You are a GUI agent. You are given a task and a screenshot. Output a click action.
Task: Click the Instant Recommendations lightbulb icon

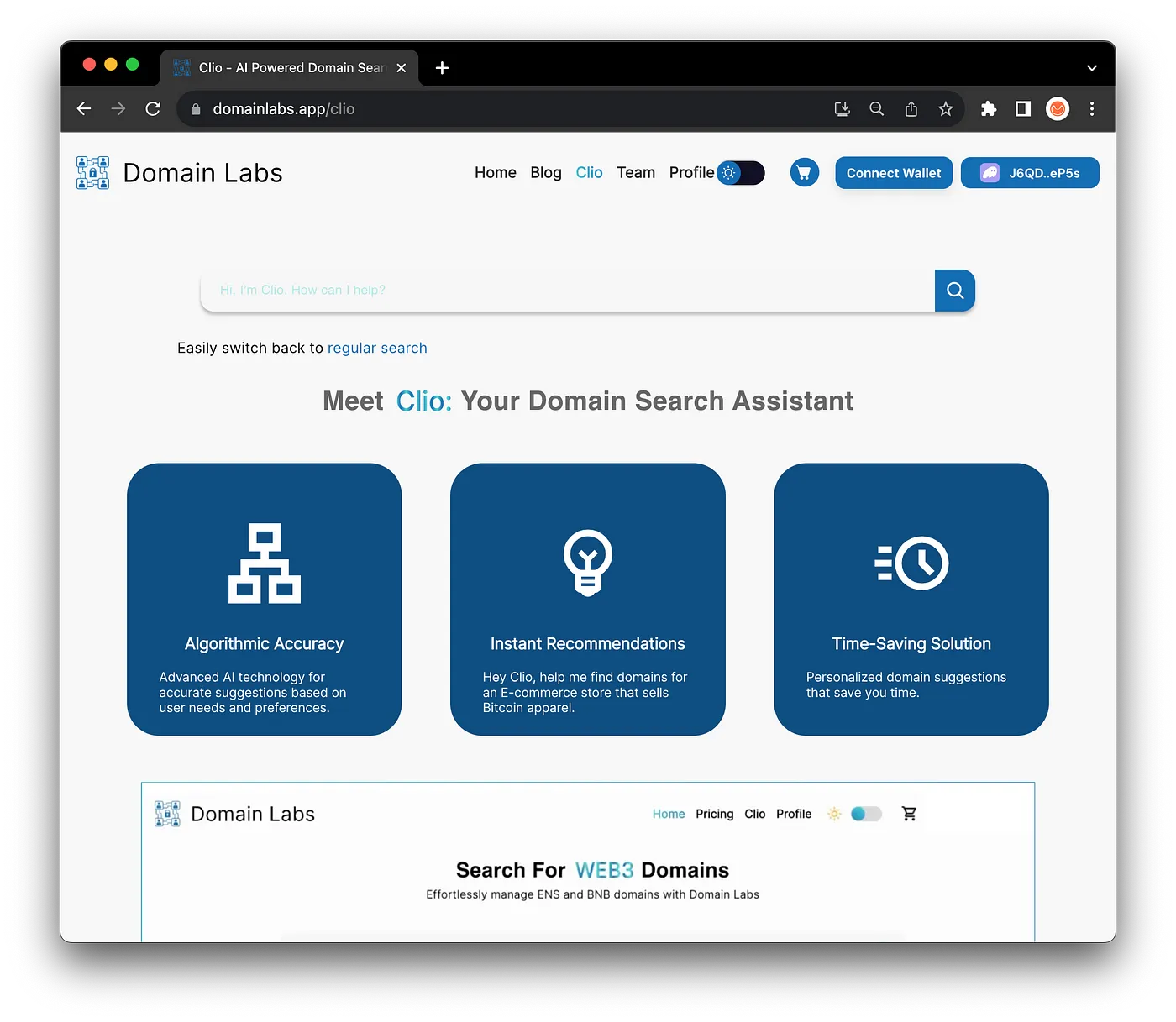pos(588,563)
